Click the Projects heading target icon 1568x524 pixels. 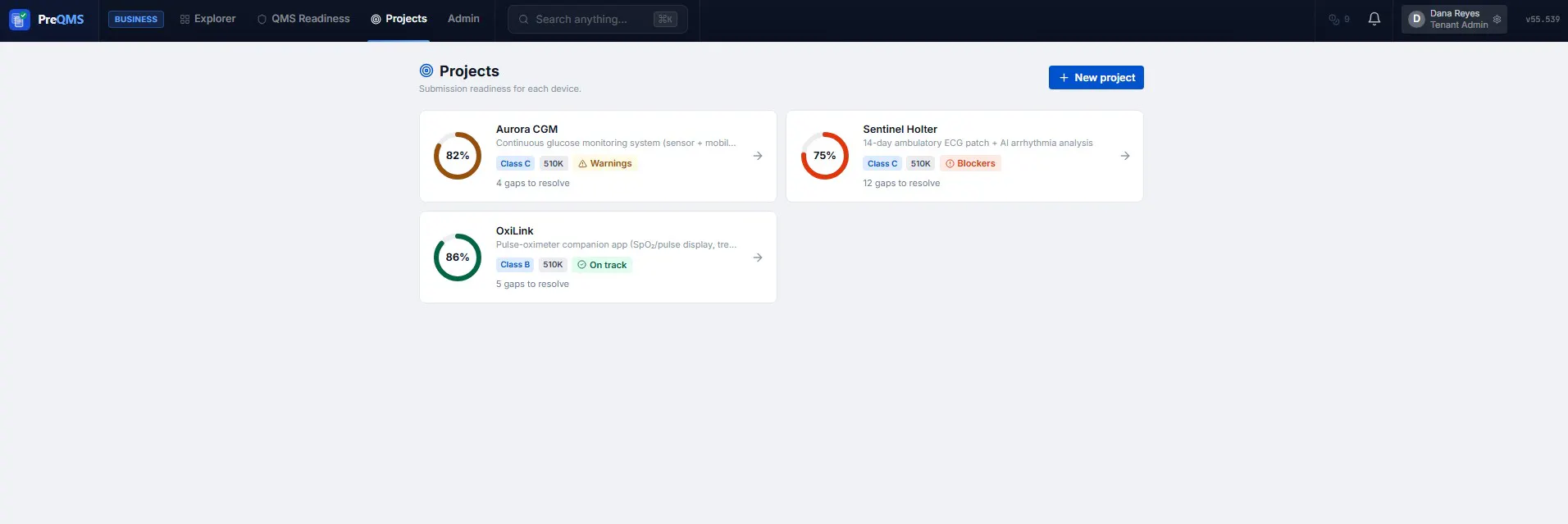(426, 71)
